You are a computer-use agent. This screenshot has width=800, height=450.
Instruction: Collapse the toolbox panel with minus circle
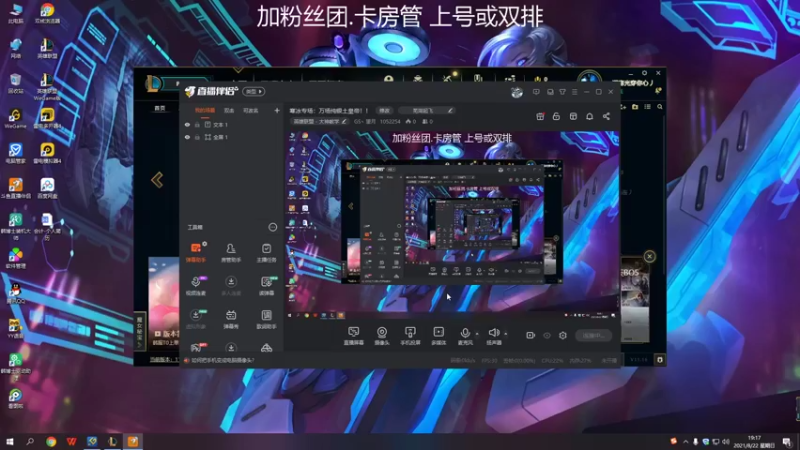click(273, 227)
